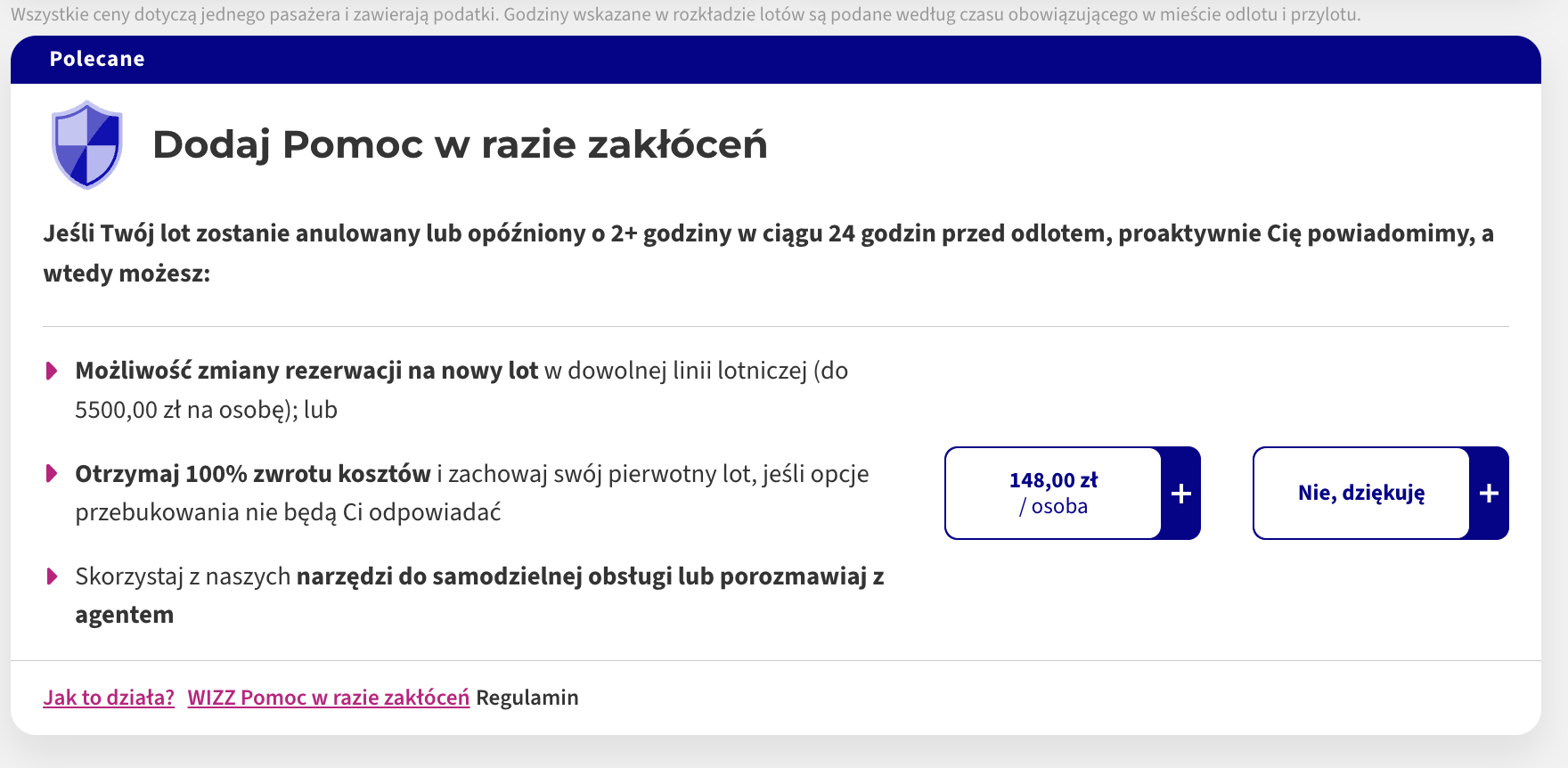
Task: Open WIZZ Pomoc w razie zakłóceń link
Action: 329,698
